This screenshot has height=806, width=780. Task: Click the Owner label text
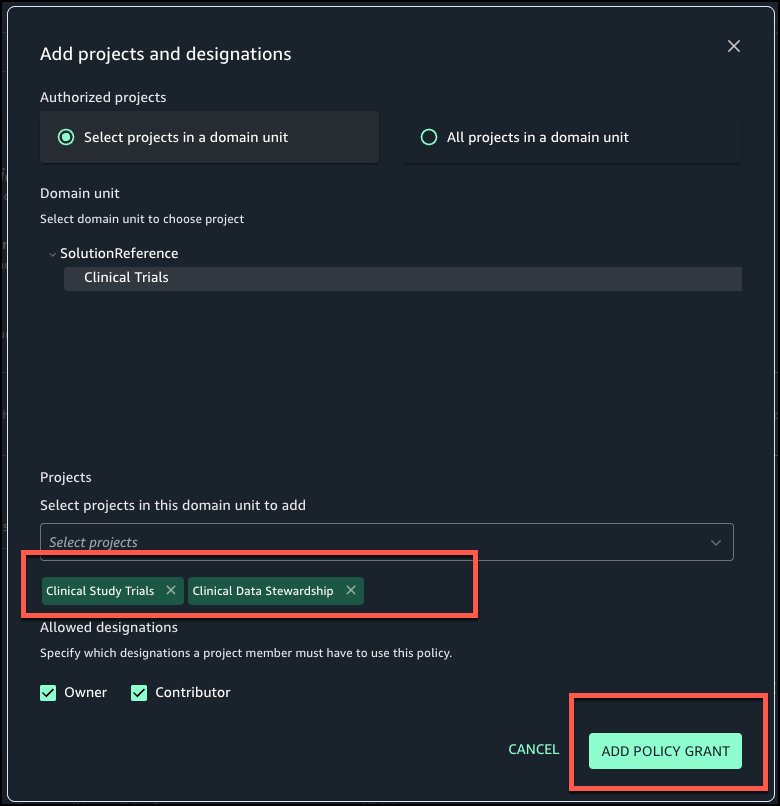85,692
